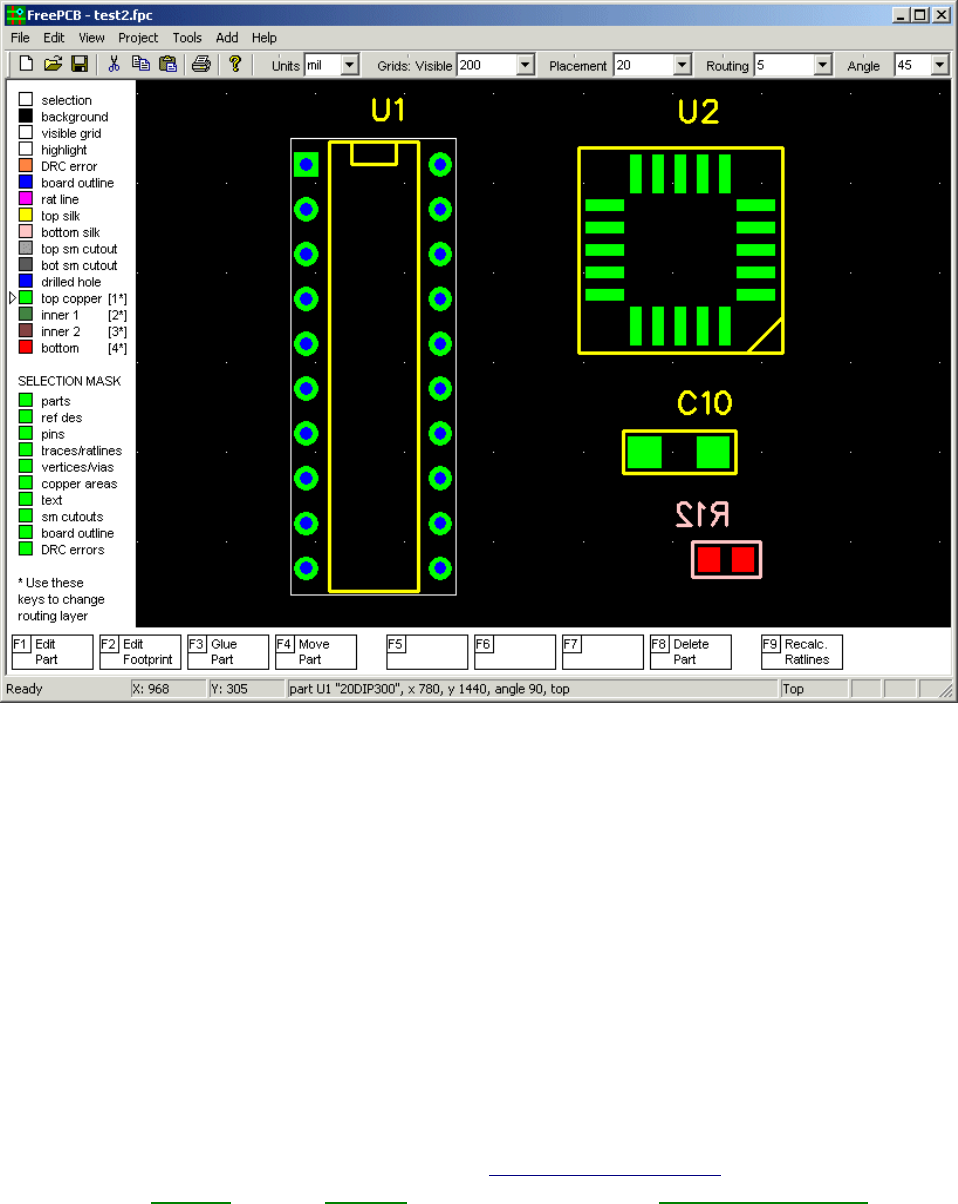The width and height of the screenshot is (958, 1204).
Task: Click the X: 968 status bar entry
Action: (167, 689)
